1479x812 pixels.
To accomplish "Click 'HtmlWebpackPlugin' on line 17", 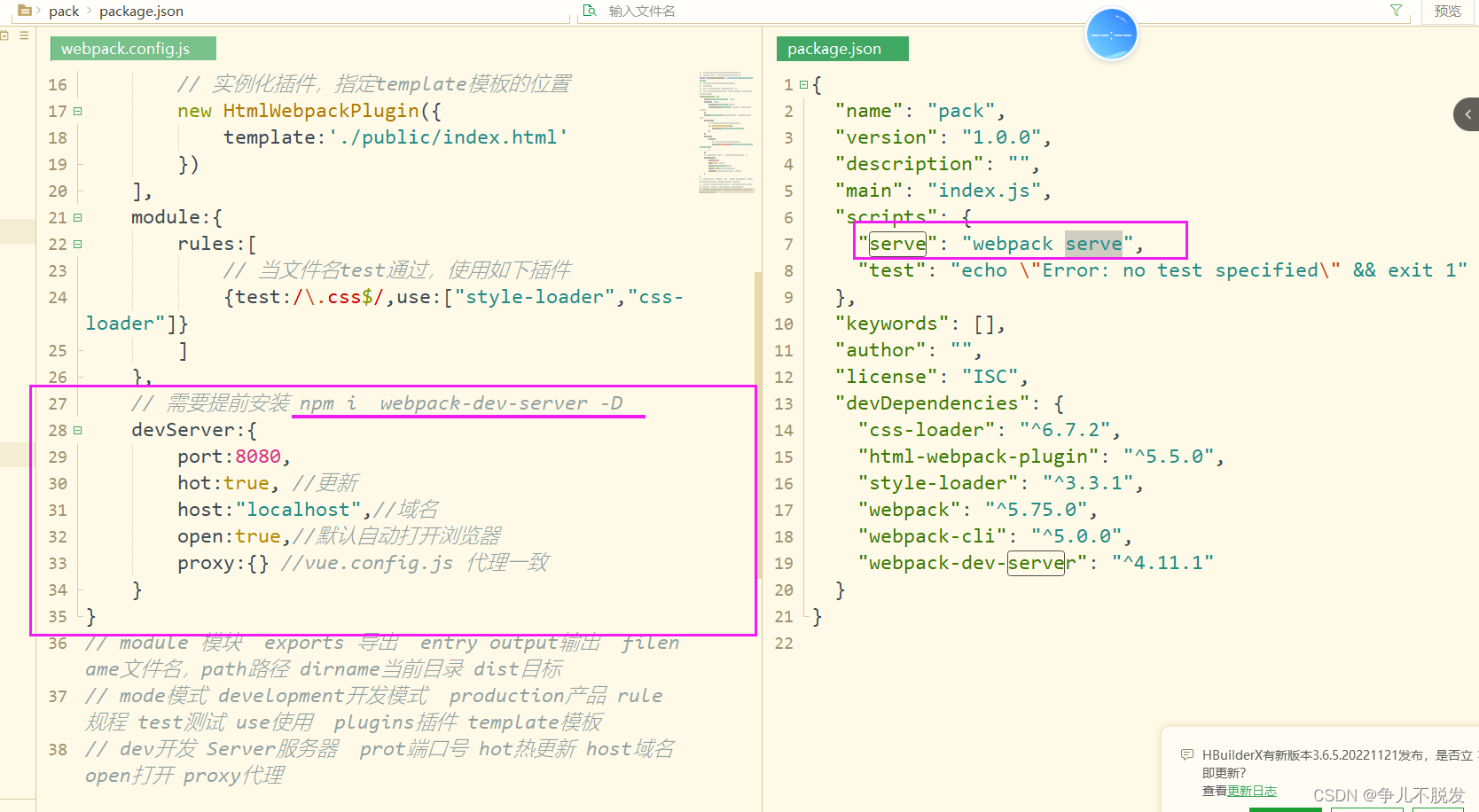I will (321, 111).
